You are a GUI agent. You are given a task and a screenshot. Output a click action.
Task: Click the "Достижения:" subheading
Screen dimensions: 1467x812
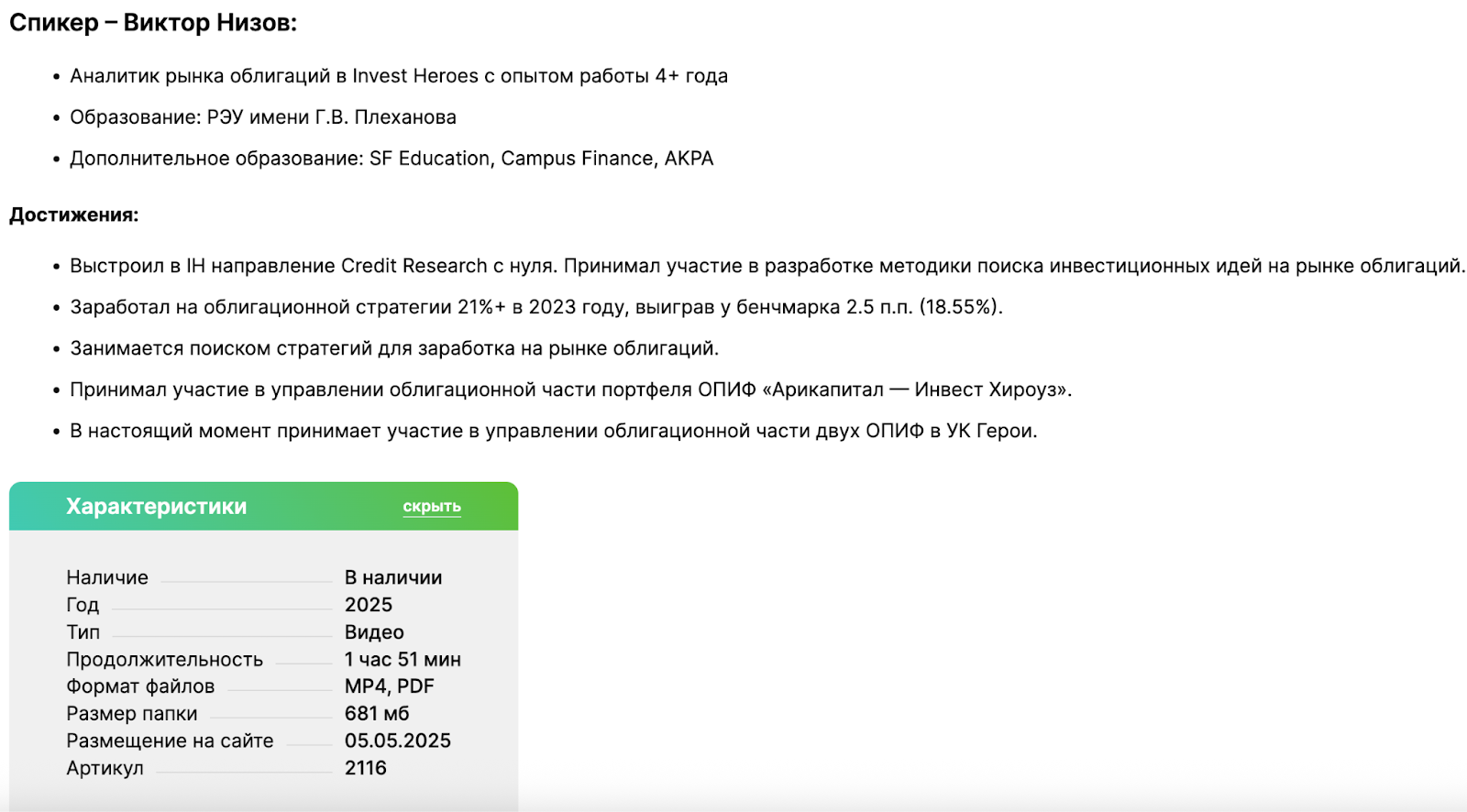pos(74,215)
